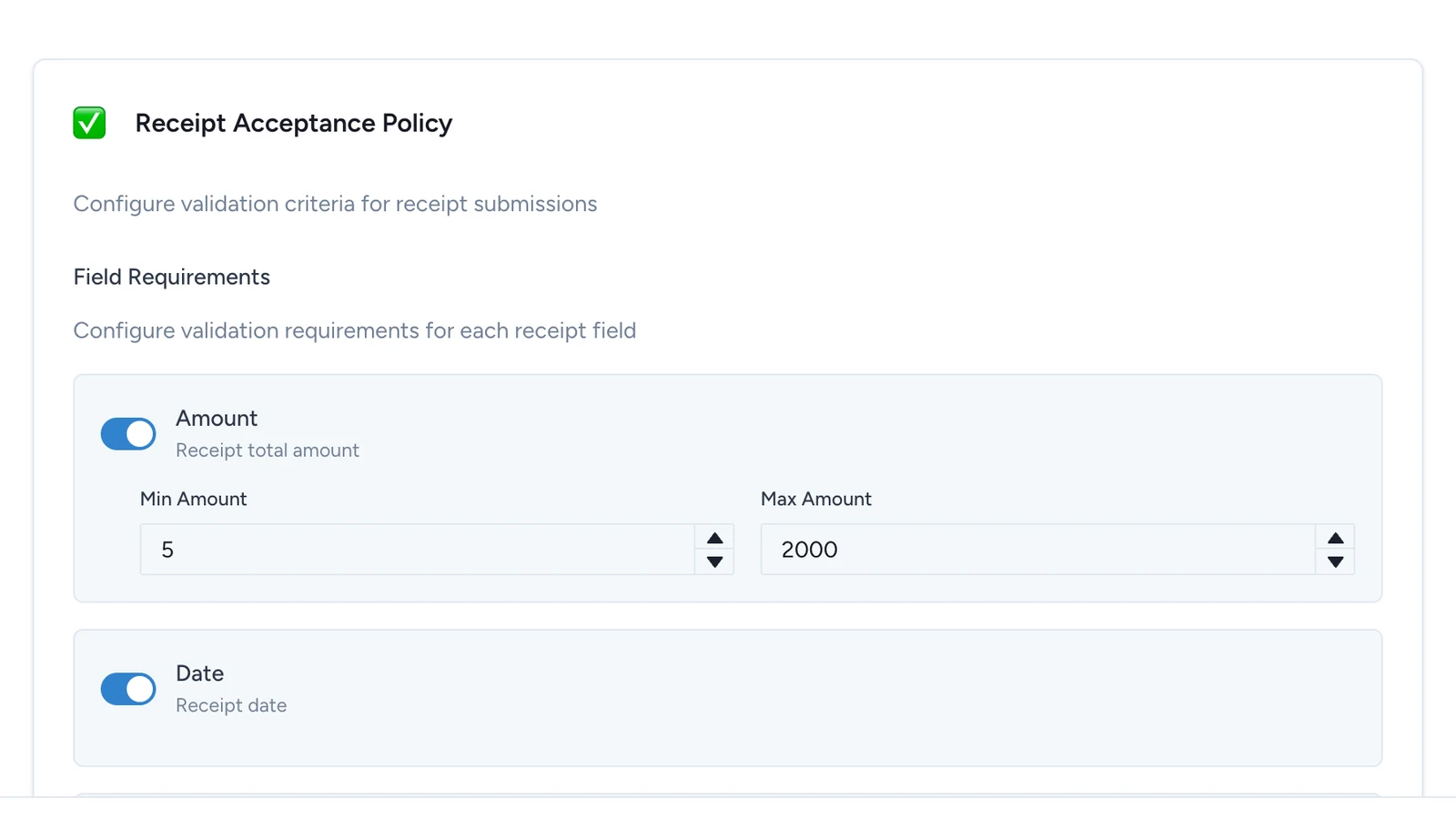Click the Field Requirements section heading

click(172, 277)
